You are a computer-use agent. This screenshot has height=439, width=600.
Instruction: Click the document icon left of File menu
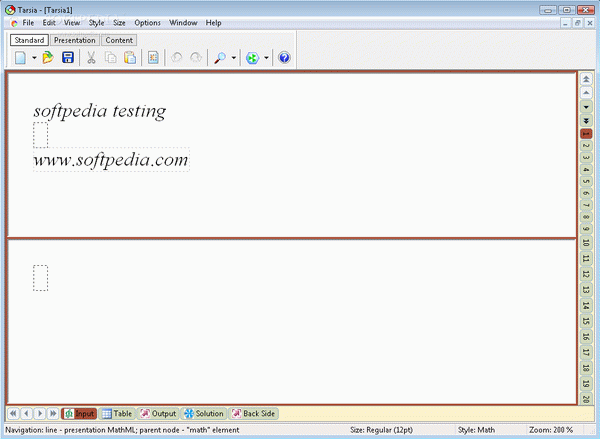14,23
